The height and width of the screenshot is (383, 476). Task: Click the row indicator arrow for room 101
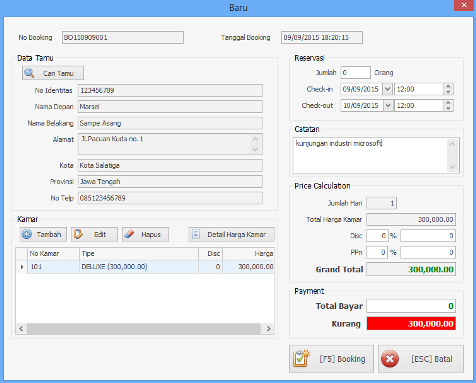[x=22, y=267]
